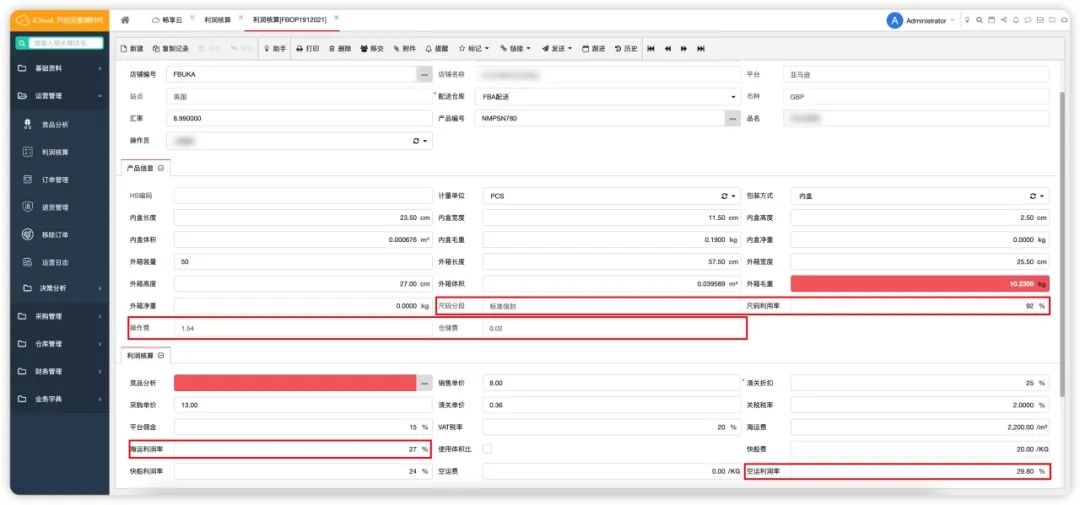Click the notification bell in header
This screenshot has height=505, width=1080.
point(1015,20)
